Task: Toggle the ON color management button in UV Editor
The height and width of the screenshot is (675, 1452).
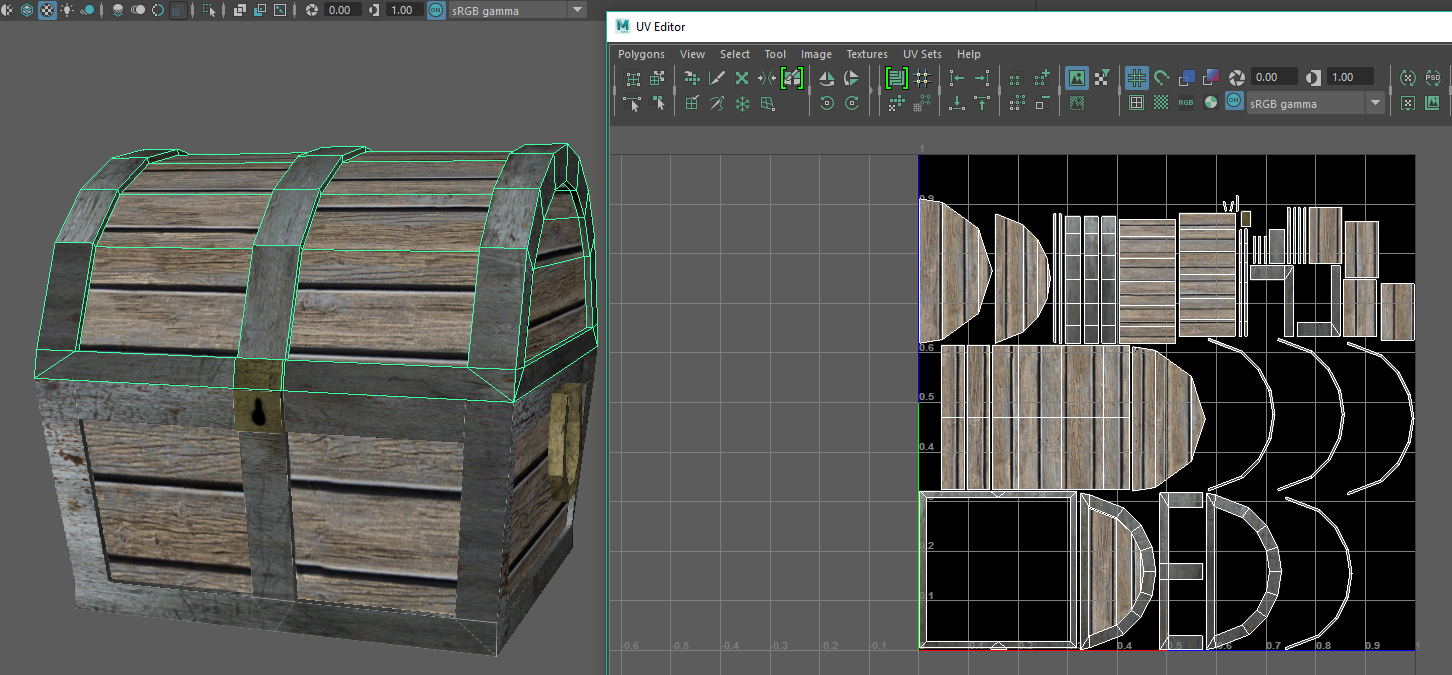Action: [x=1235, y=103]
